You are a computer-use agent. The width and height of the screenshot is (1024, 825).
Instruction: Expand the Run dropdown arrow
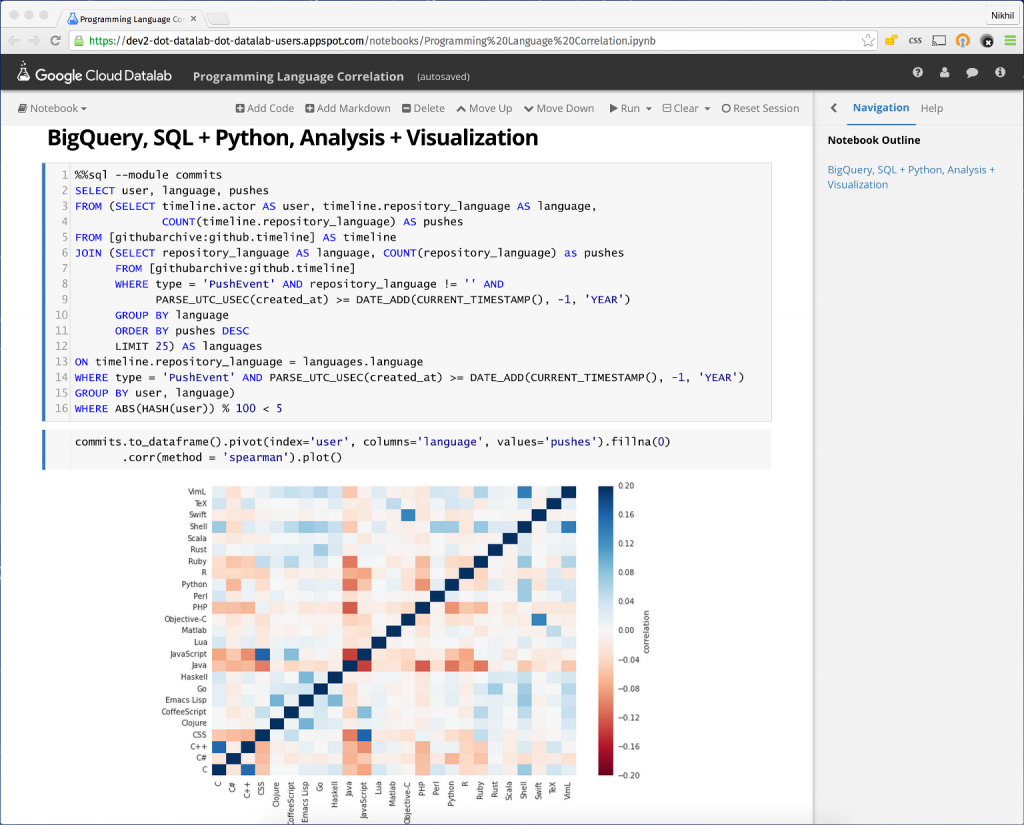(648, 108)
